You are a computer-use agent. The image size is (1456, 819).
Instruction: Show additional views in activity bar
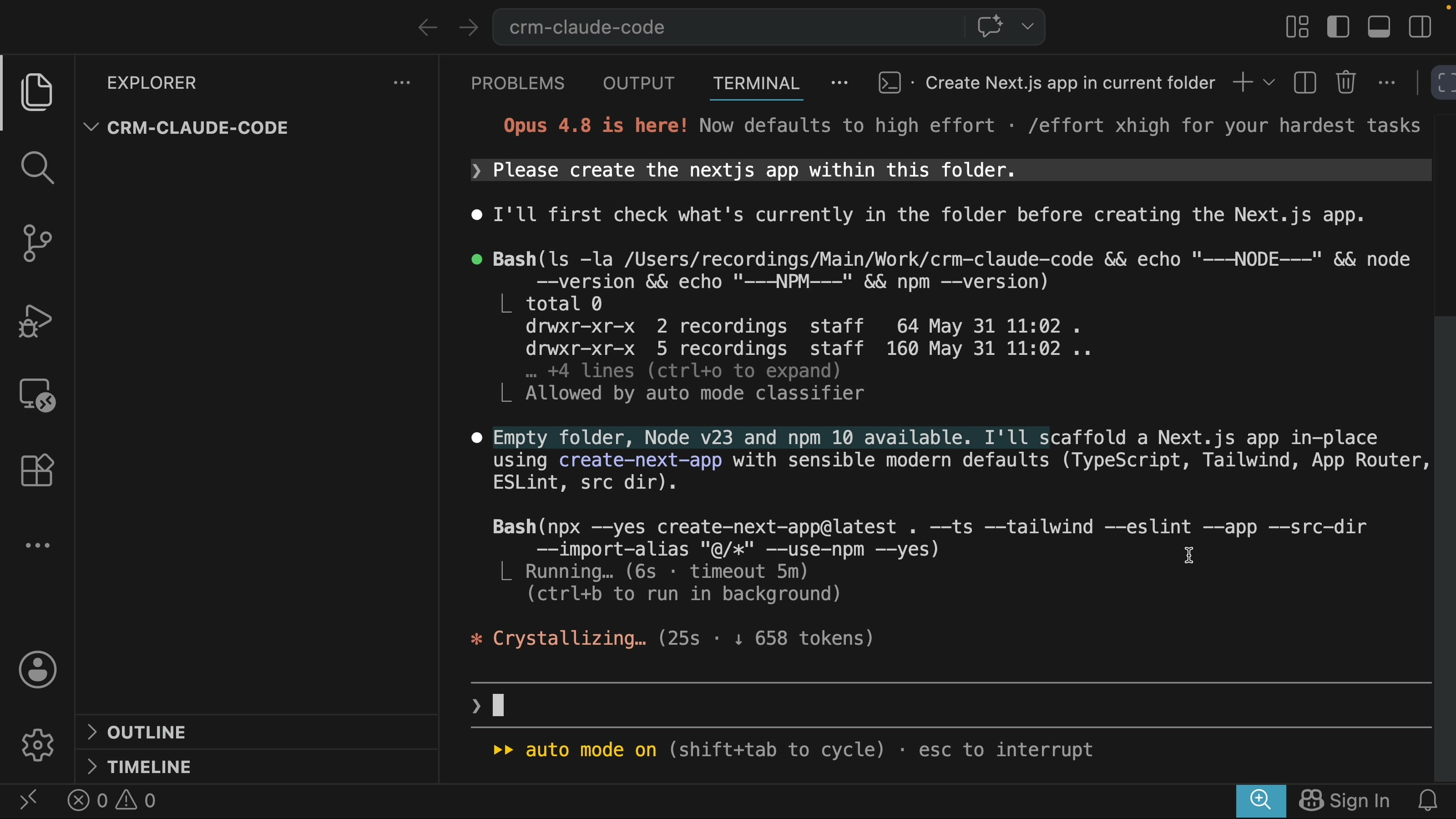click(37, 546)
